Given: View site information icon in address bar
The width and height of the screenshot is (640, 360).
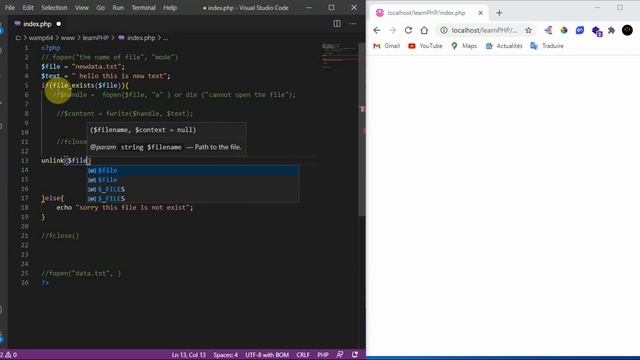Looking at the screenshot, I should click(444, 30).
